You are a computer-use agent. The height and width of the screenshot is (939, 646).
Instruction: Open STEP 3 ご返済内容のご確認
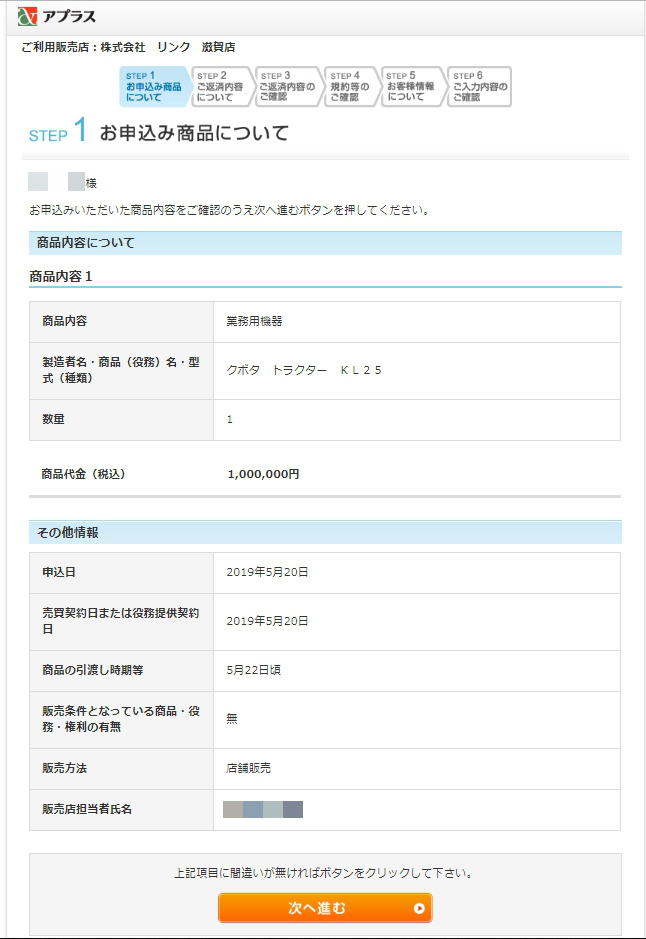[x=287, y=87]
